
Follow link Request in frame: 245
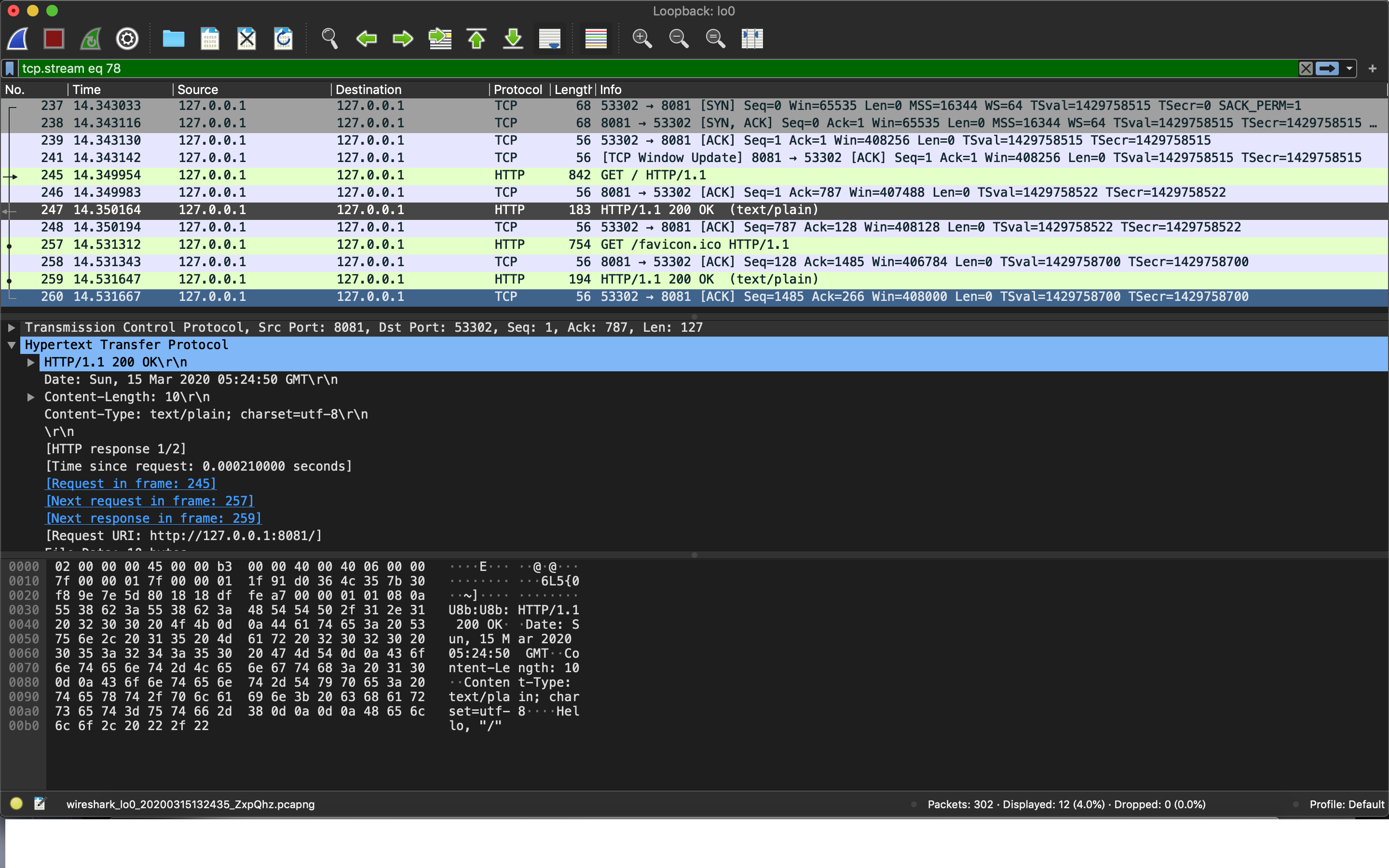click(131, 484)
